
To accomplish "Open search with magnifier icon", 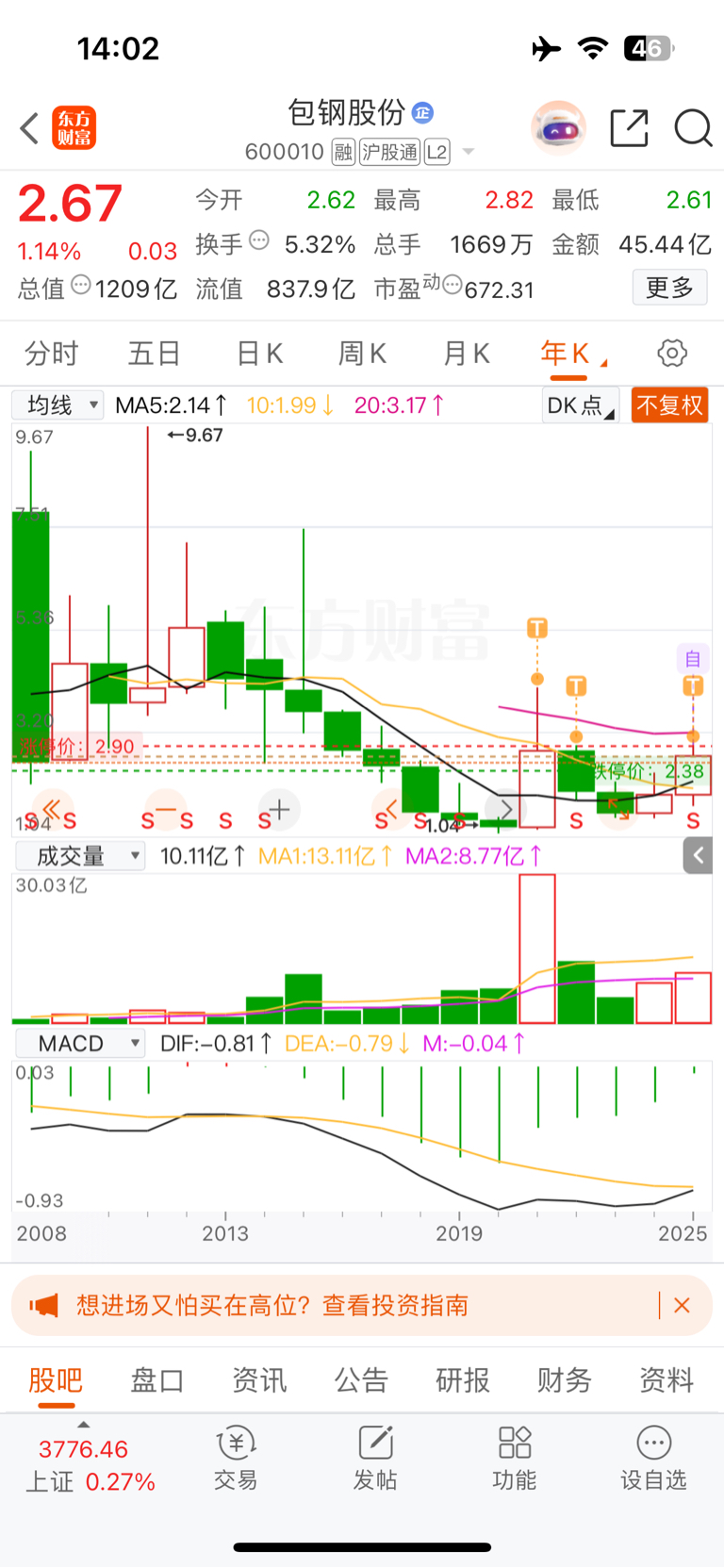I will point(693,127).
